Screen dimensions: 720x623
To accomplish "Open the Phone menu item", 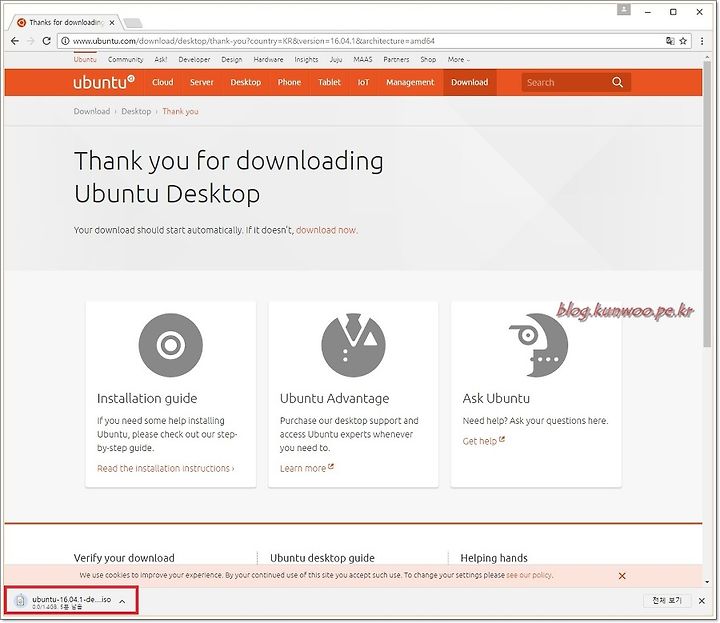I will pos(289,82).
